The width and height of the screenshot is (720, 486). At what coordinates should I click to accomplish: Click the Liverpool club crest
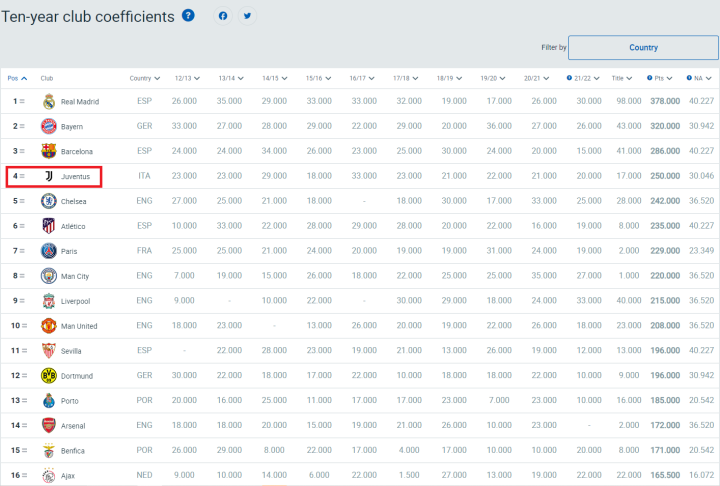pyautogui.click(x=47, y=301)
